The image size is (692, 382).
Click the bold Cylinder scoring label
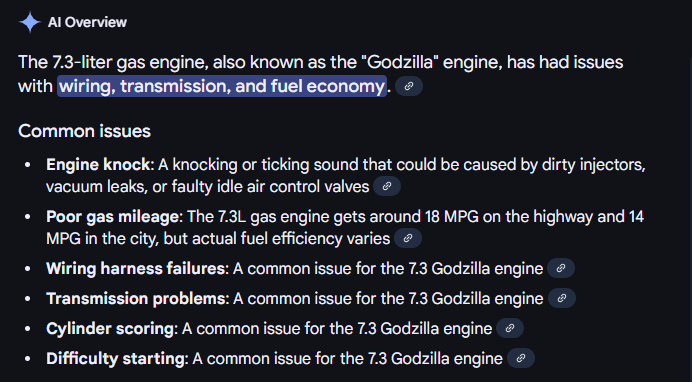[110, 329]
